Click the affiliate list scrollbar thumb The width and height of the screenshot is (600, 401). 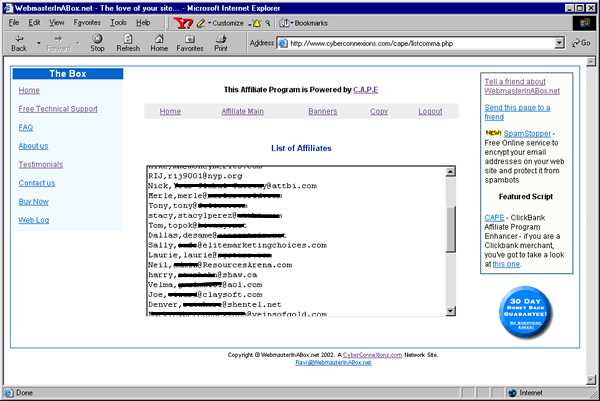[x=451, y=230]
